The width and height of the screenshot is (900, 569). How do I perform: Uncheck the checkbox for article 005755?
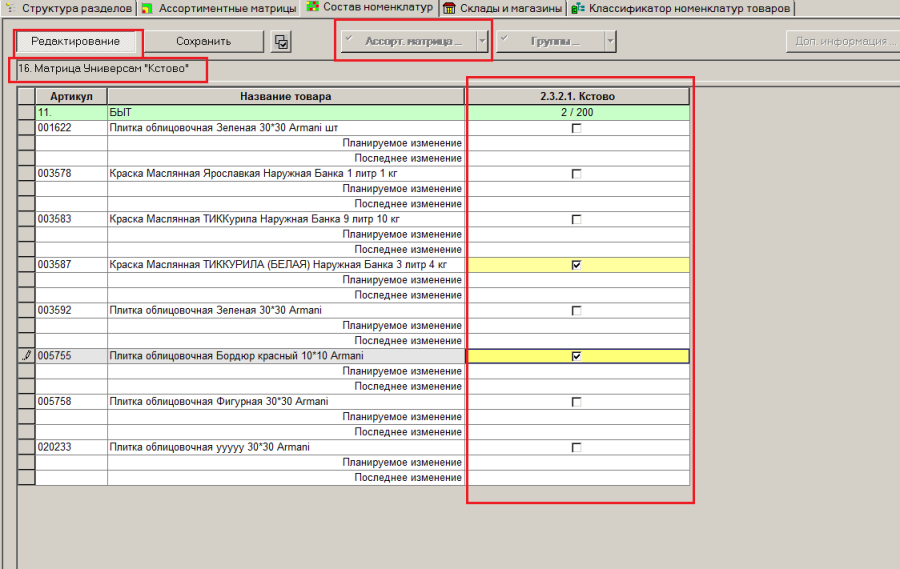point(576,356)
